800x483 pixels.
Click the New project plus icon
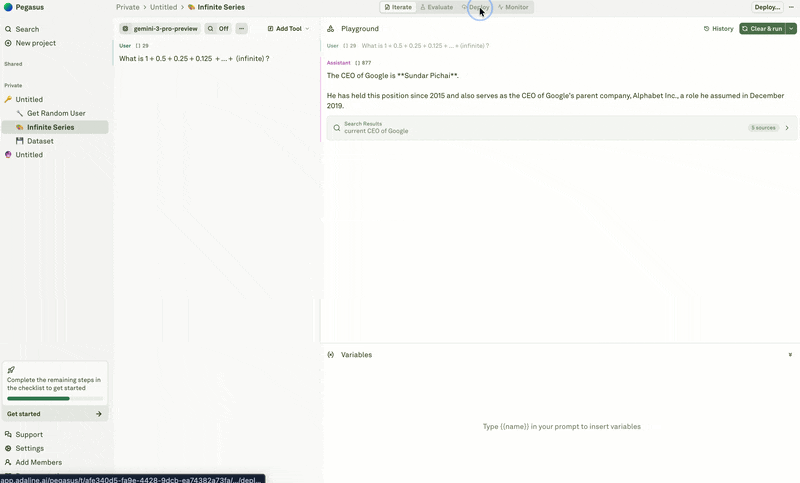click(x=8, y=43)
